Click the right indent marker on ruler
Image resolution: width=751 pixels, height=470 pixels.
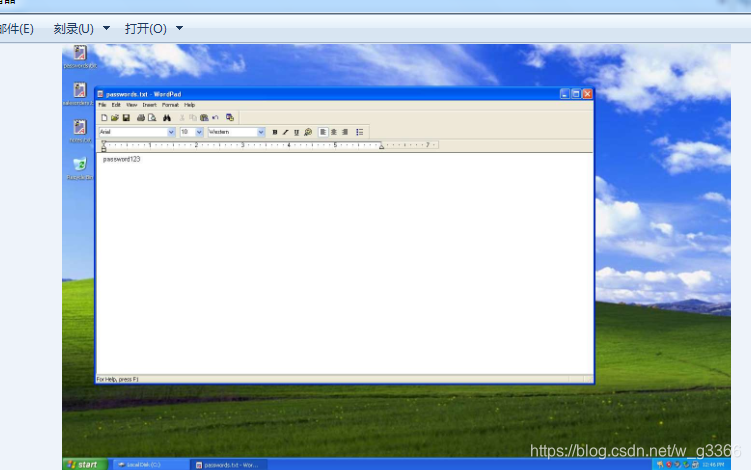point(381,146)
